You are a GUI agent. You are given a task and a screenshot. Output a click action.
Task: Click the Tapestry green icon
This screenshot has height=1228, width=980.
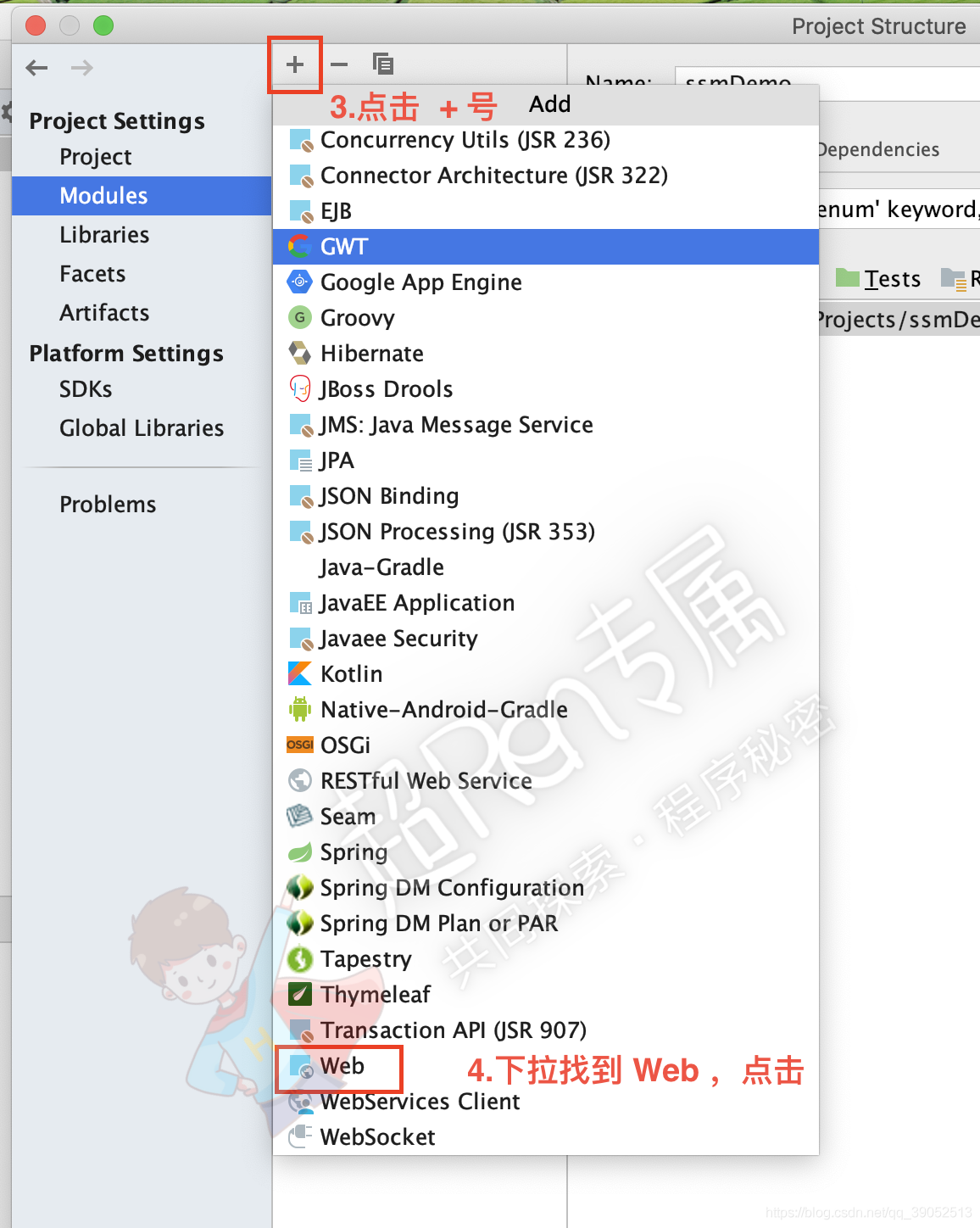coord(300,958)
